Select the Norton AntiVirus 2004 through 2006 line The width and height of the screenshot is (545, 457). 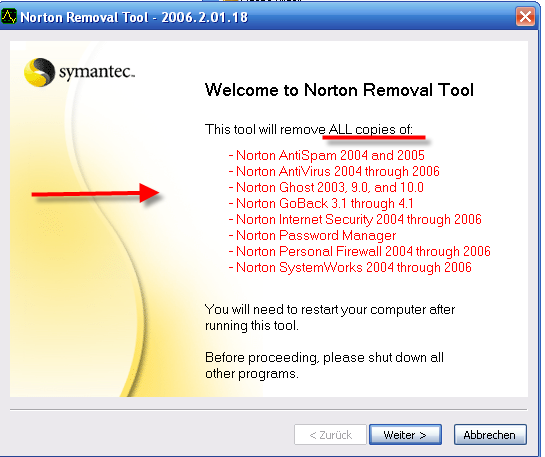334,171
